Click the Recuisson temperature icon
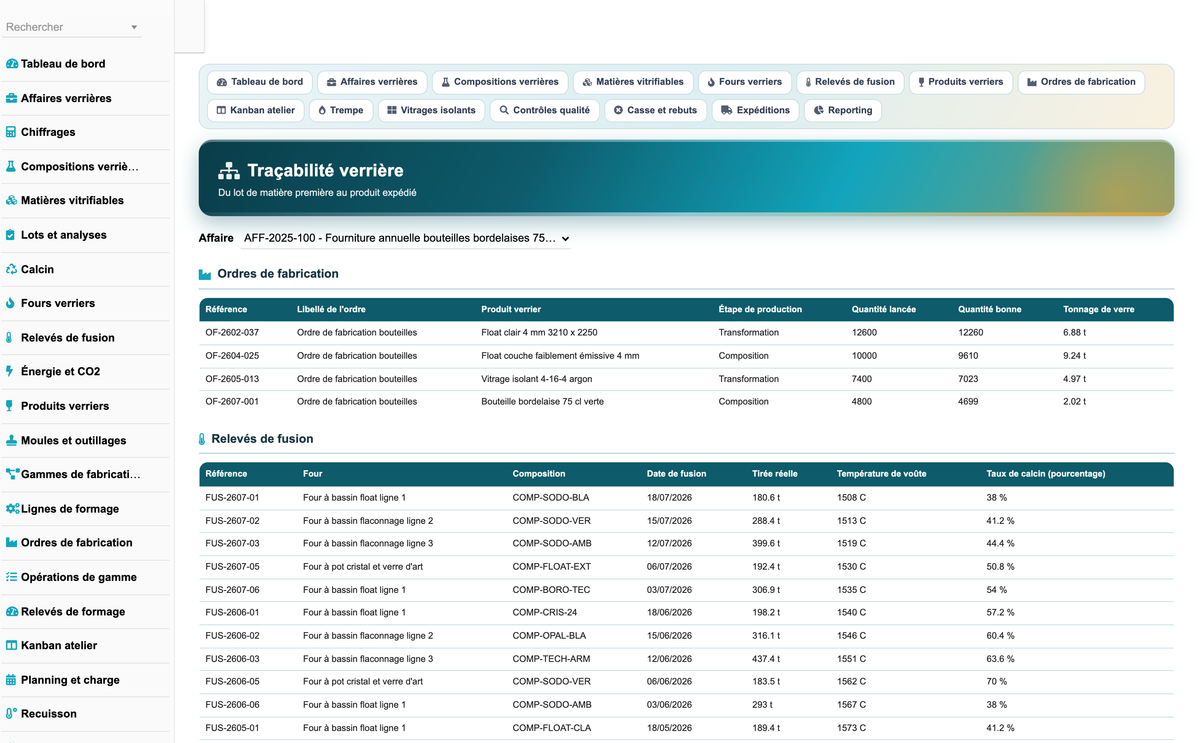The image size is (1200, 743). pyautogui.click(x=12, y=714)
